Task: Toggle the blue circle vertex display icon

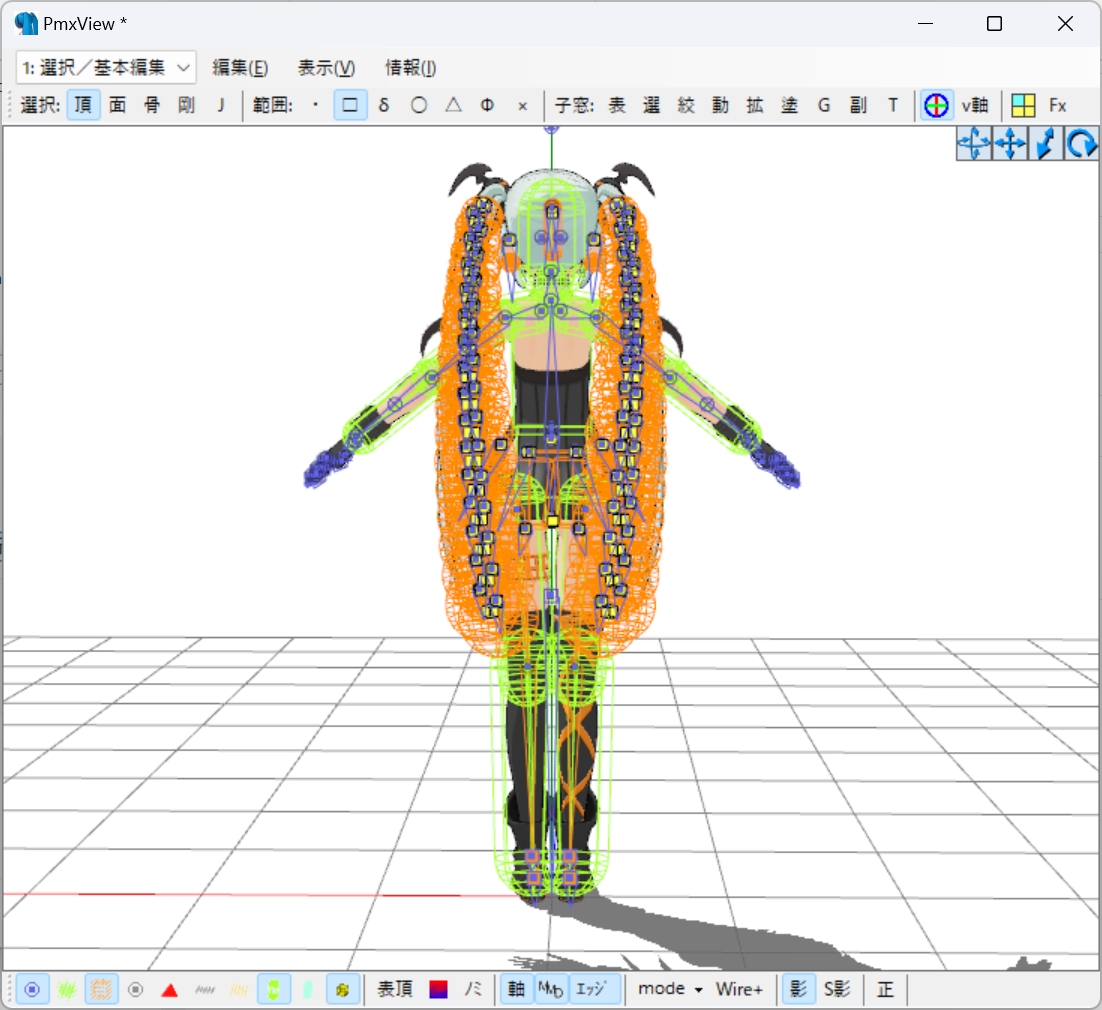Action: (x=32, y=990)
